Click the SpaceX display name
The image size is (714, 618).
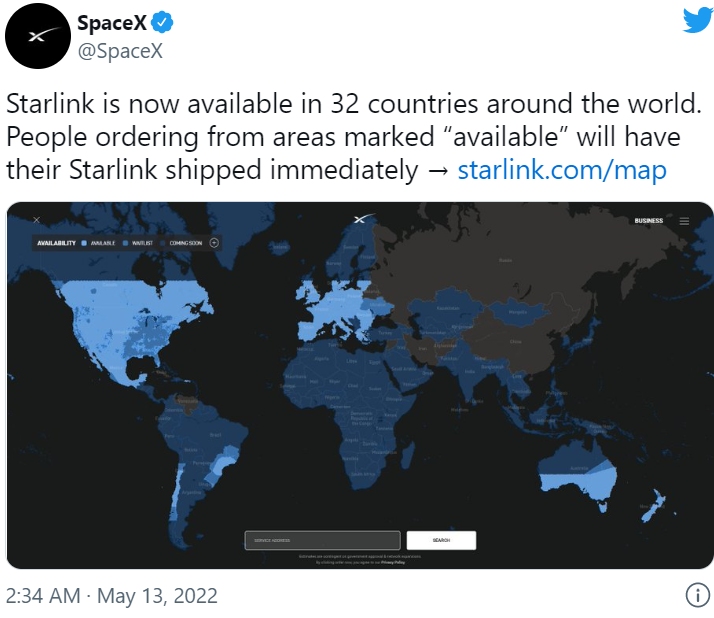(x=112, y=22)
